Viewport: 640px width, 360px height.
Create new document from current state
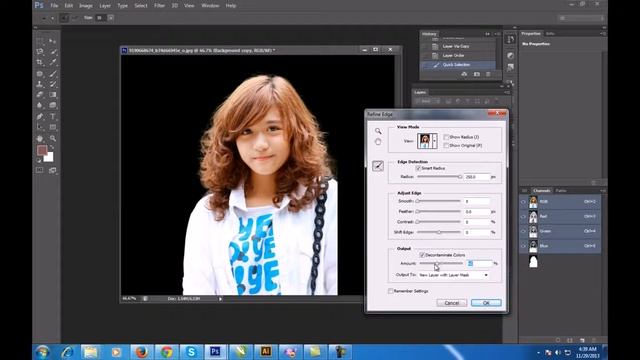464,74
